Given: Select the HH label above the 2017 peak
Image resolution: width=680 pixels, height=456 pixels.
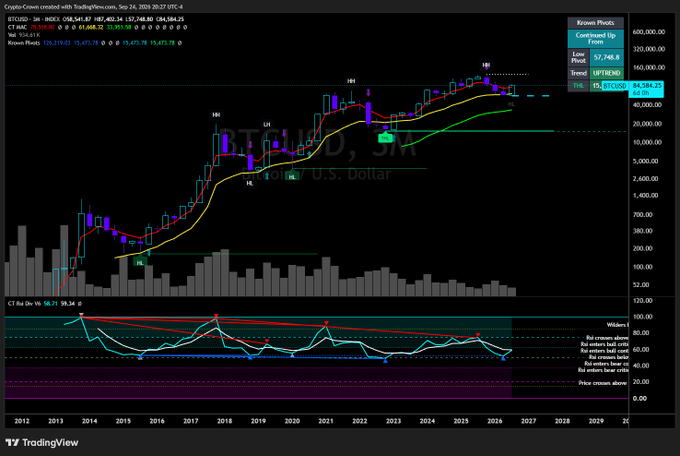Looking at the screenshot, I should click(x=216, y=115).
